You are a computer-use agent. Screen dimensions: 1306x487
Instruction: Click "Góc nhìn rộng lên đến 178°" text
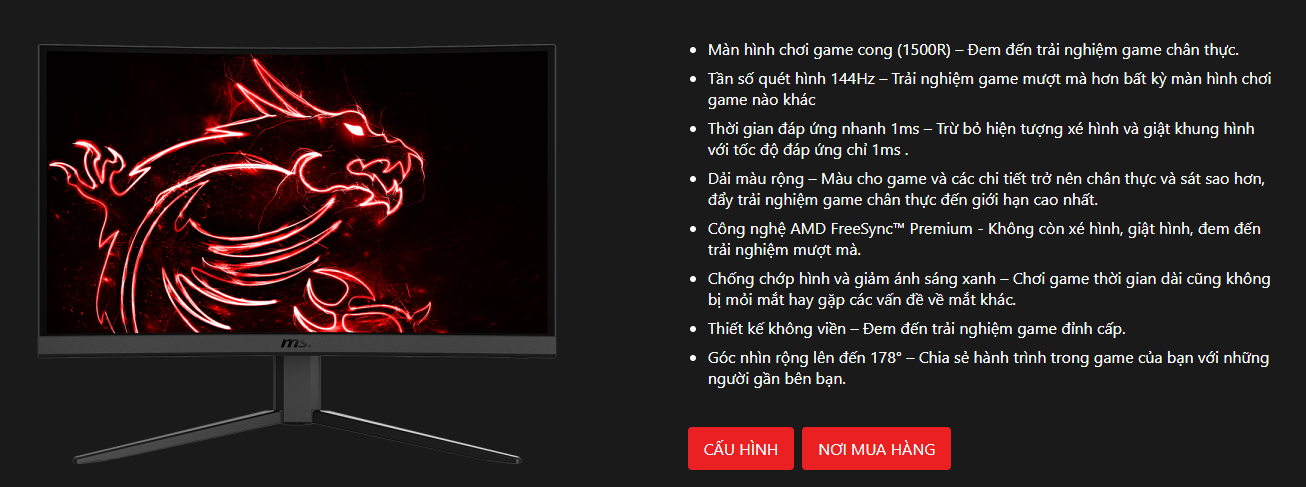[801, 359]
